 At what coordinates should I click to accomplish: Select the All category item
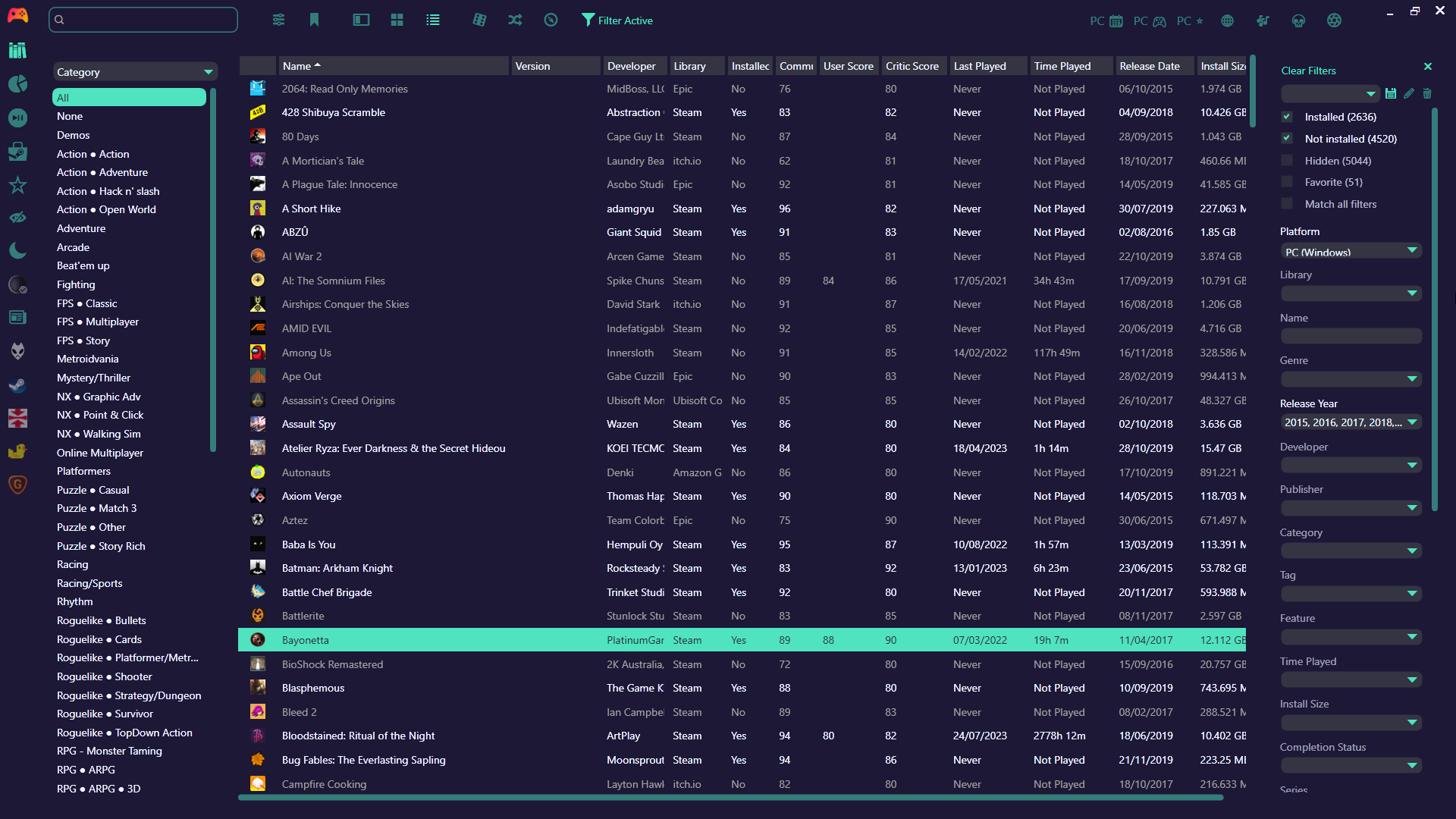129,97
